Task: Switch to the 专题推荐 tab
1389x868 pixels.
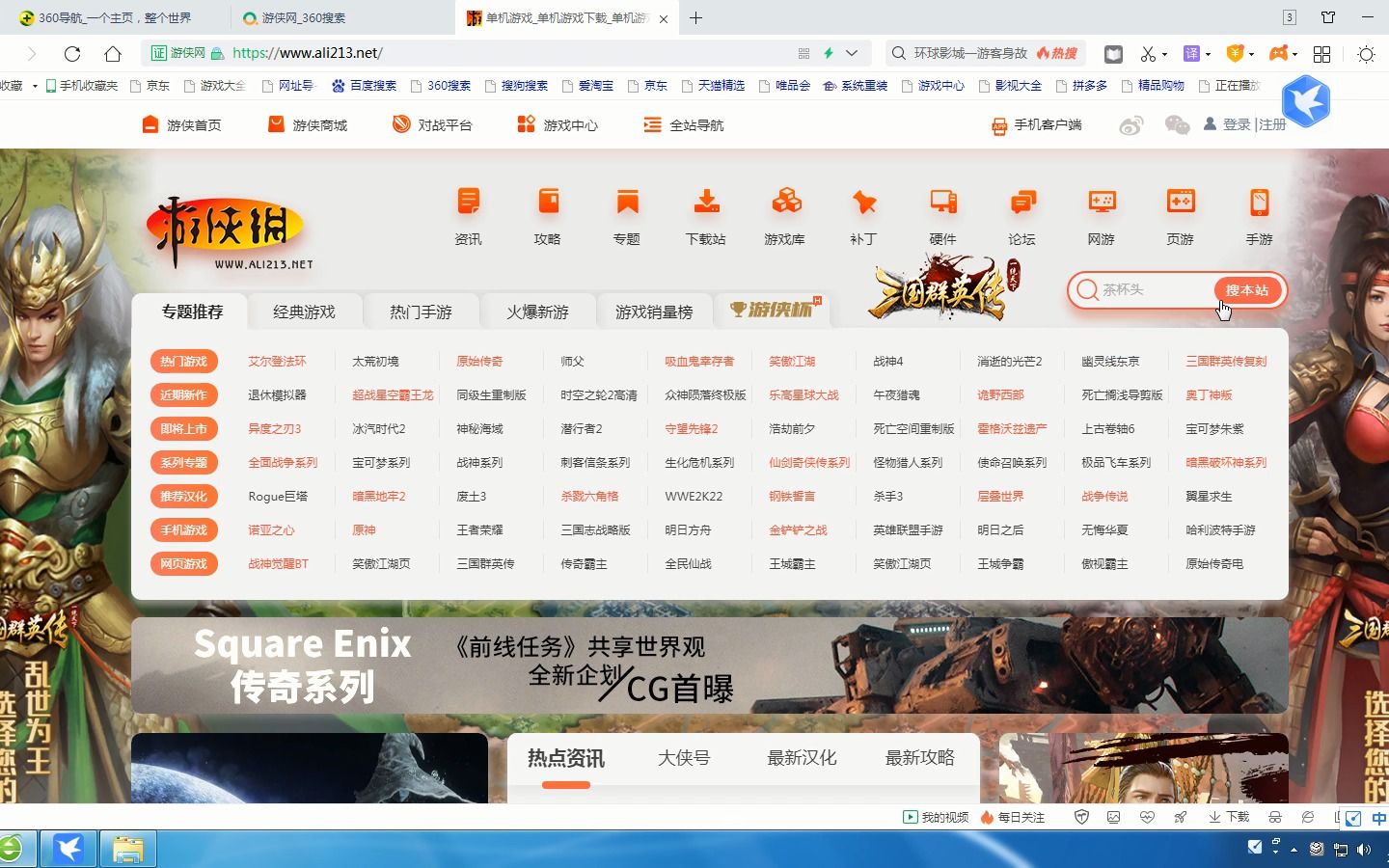Action: point(192,312)
